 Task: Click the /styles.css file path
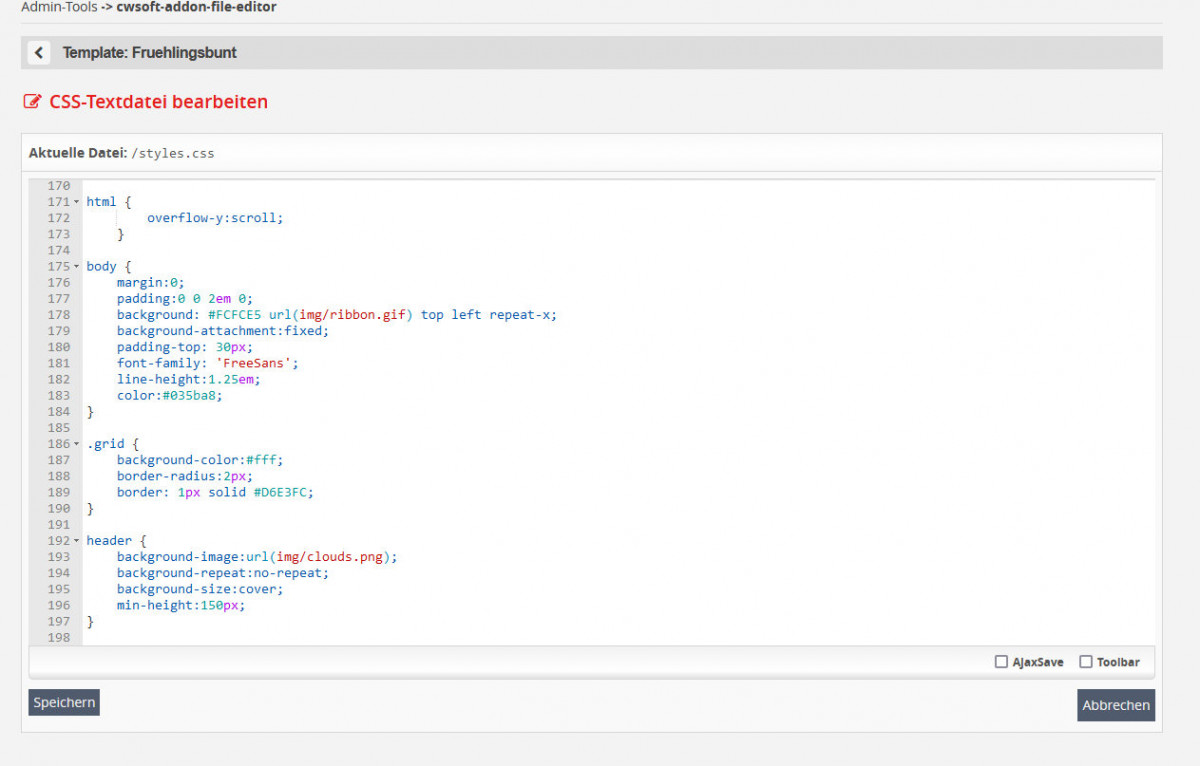coord(172,154)
